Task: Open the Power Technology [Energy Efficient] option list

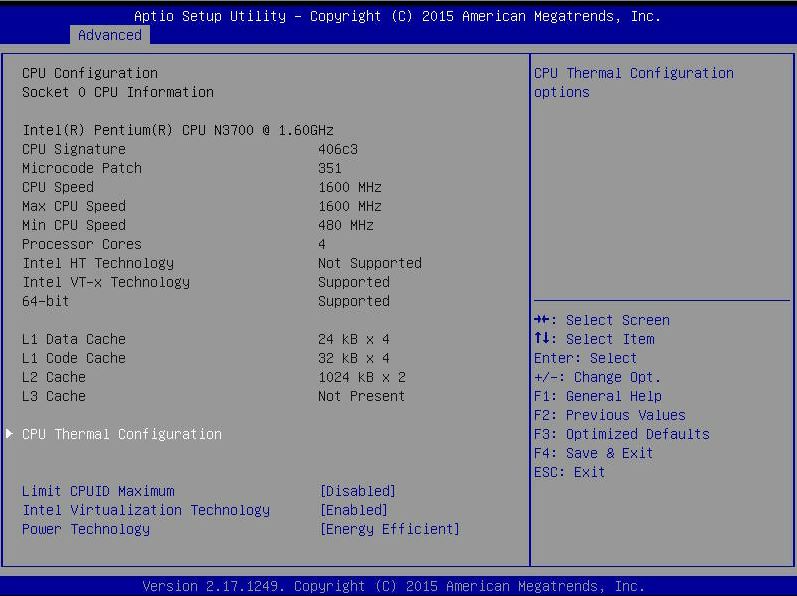Action: 389,529
